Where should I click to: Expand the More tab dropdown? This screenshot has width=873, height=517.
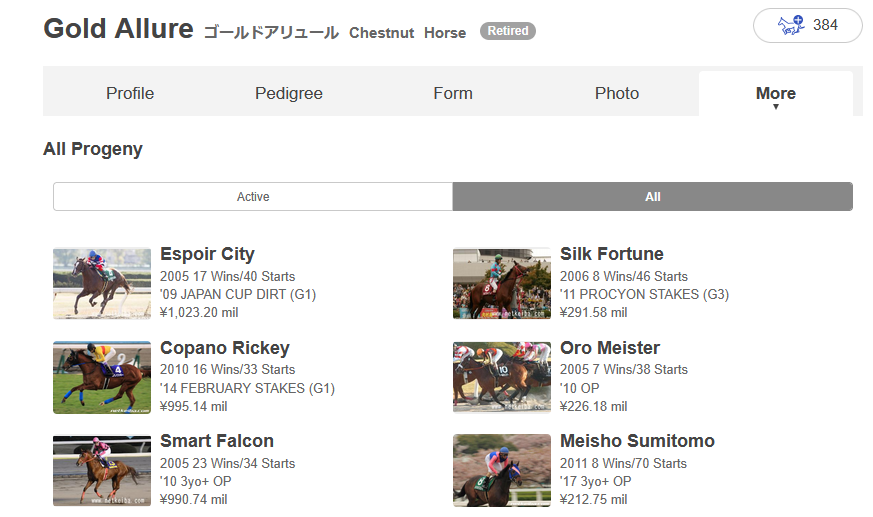[x=776, y=93]
